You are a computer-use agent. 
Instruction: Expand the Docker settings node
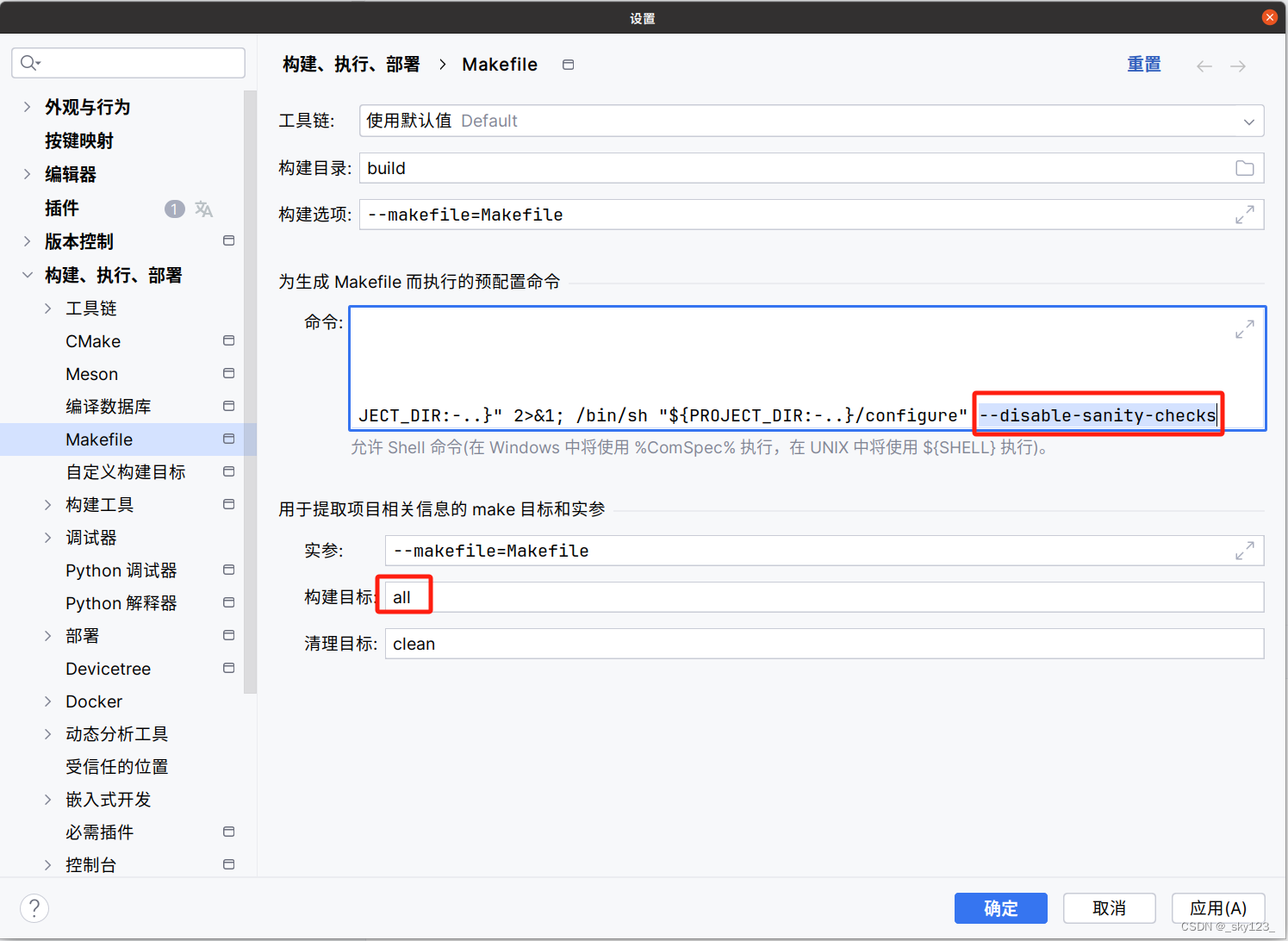(48, 701)
